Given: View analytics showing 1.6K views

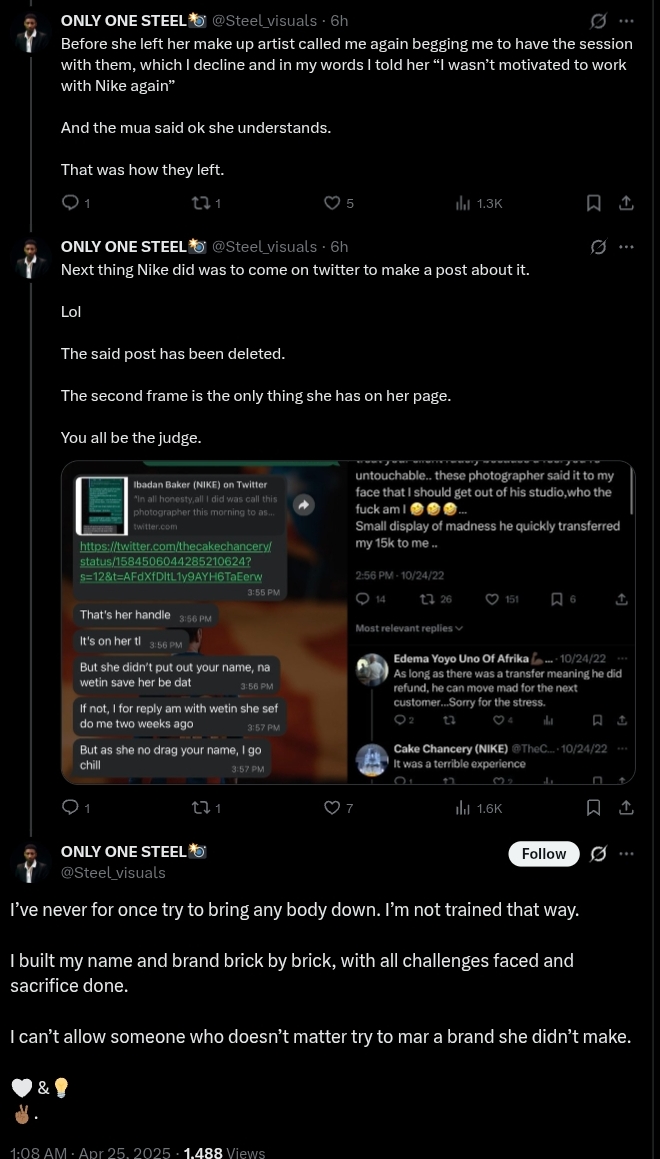Looking at the screenshot, I should tap(478, 808).
